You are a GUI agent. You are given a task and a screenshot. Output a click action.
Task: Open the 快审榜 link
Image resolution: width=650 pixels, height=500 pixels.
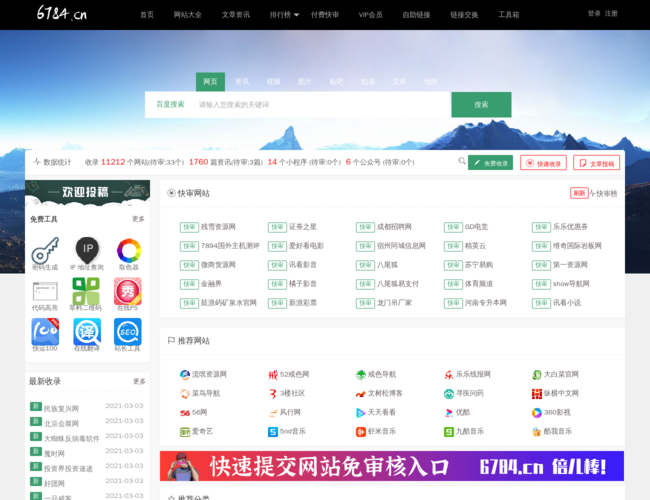click(604, 194)
